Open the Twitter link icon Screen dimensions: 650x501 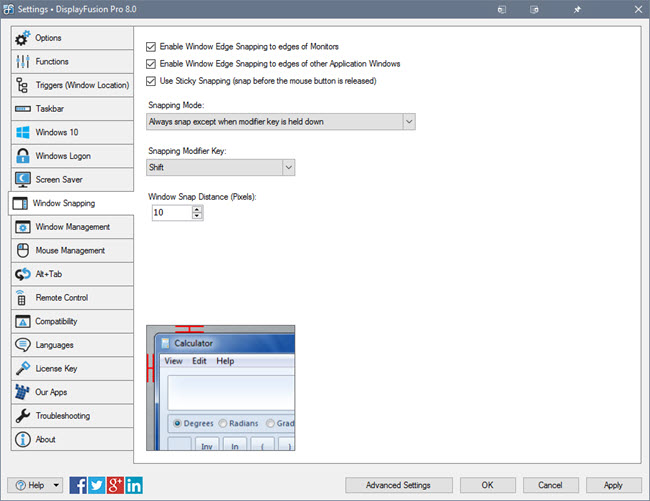(x=97, y=485)
